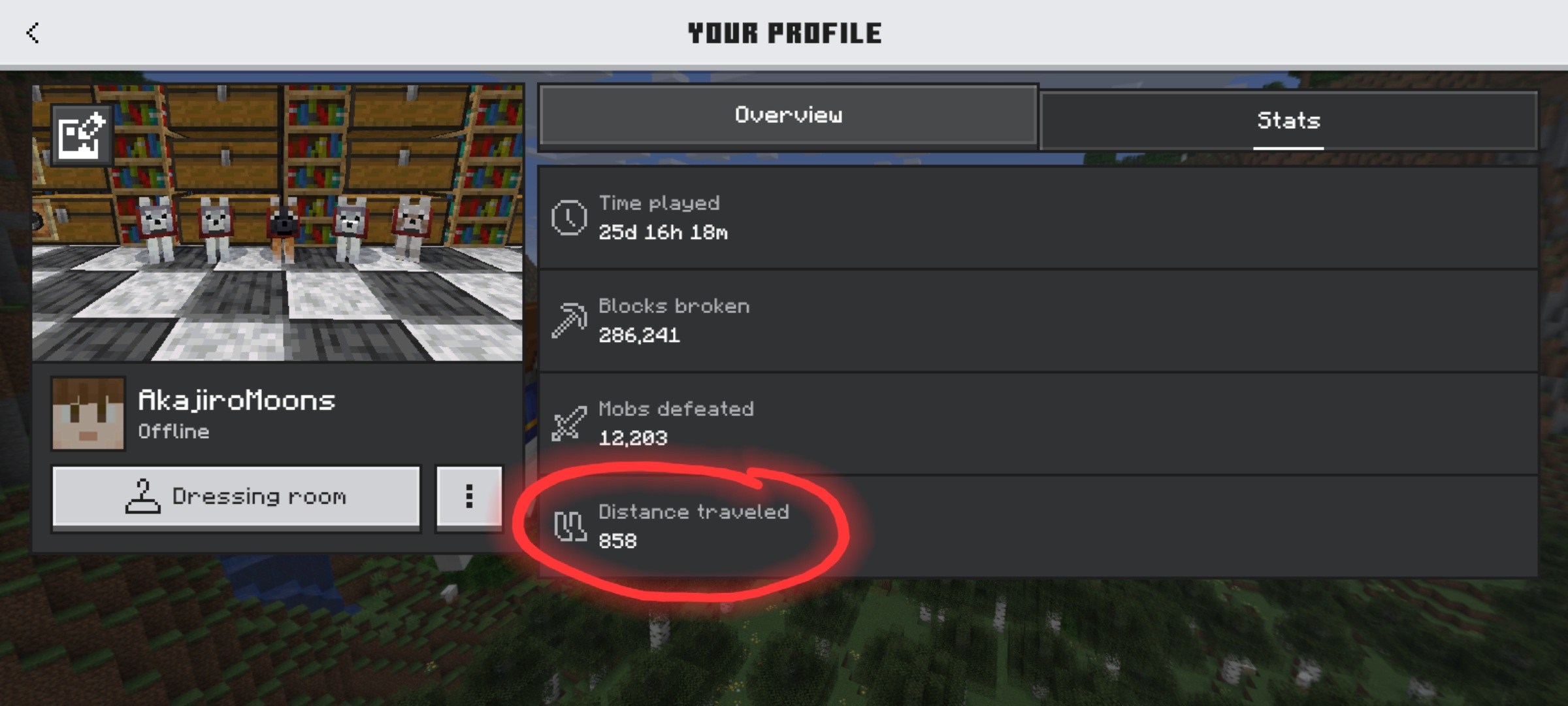Select the Distance traveled 858 stat row
Image resolution: width=1568 pixels, height=706 pixels.
point(1038,526)
